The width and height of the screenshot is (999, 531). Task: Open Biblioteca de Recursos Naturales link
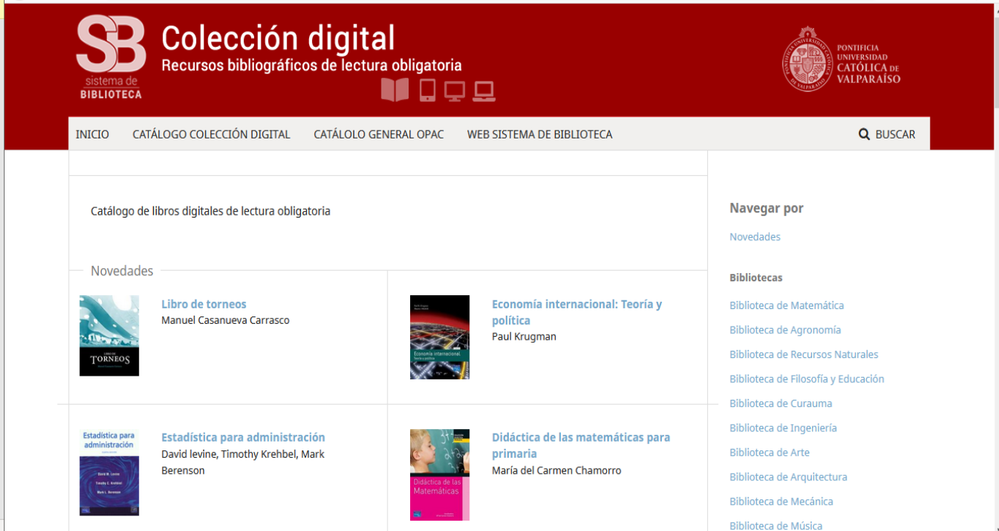click(804, 354)
